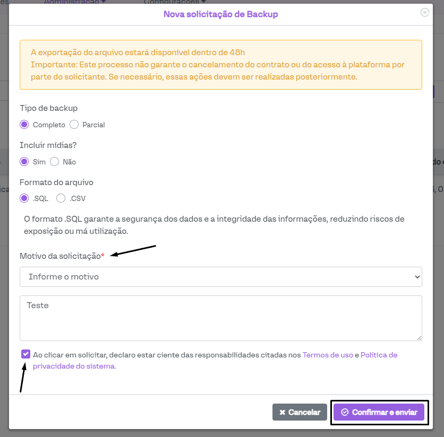Select the .SQL file format
The height and width of the screenshot is (437, 444).
tap(24, 198)
